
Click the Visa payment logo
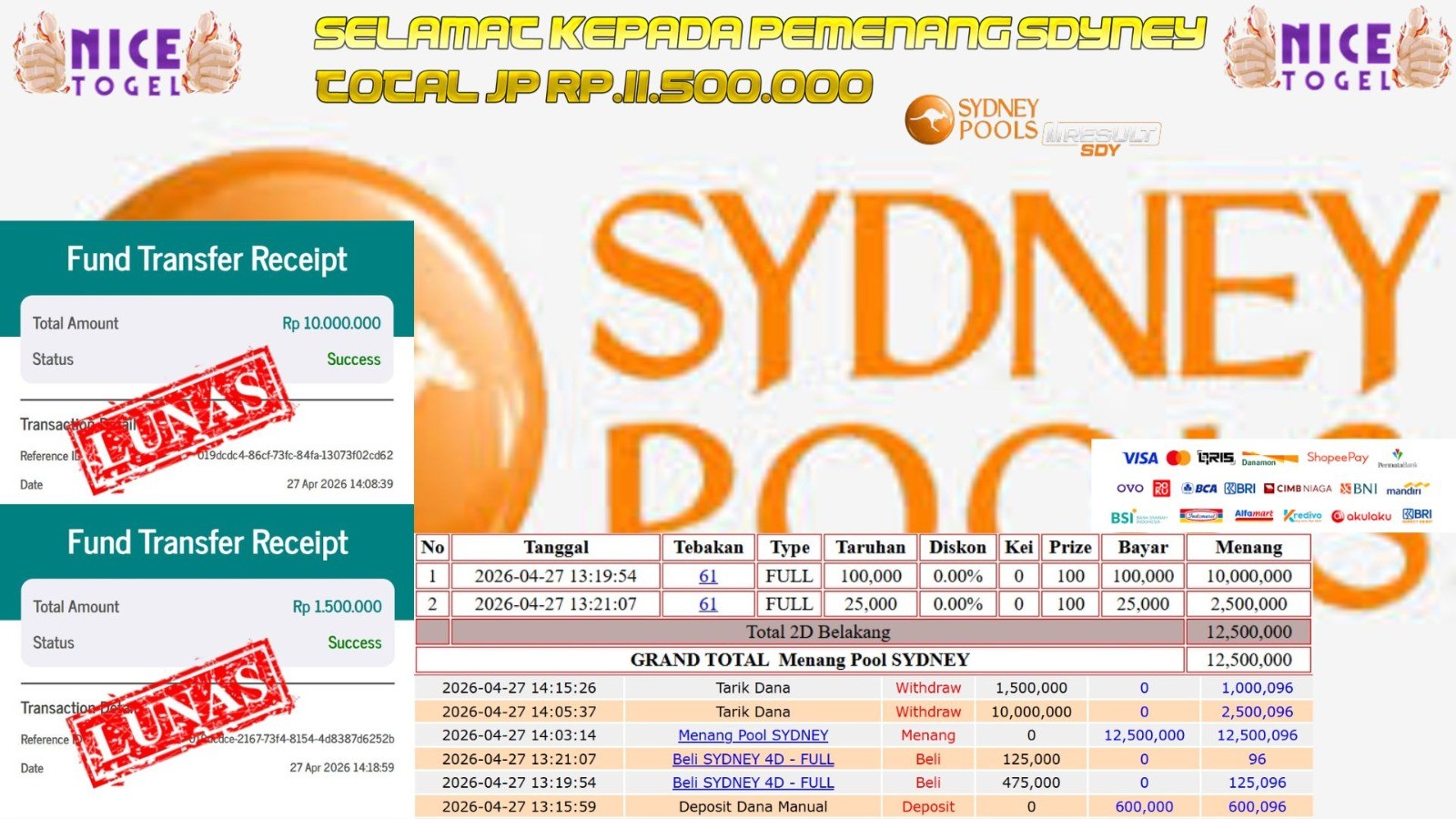(x=1139, y=458)
